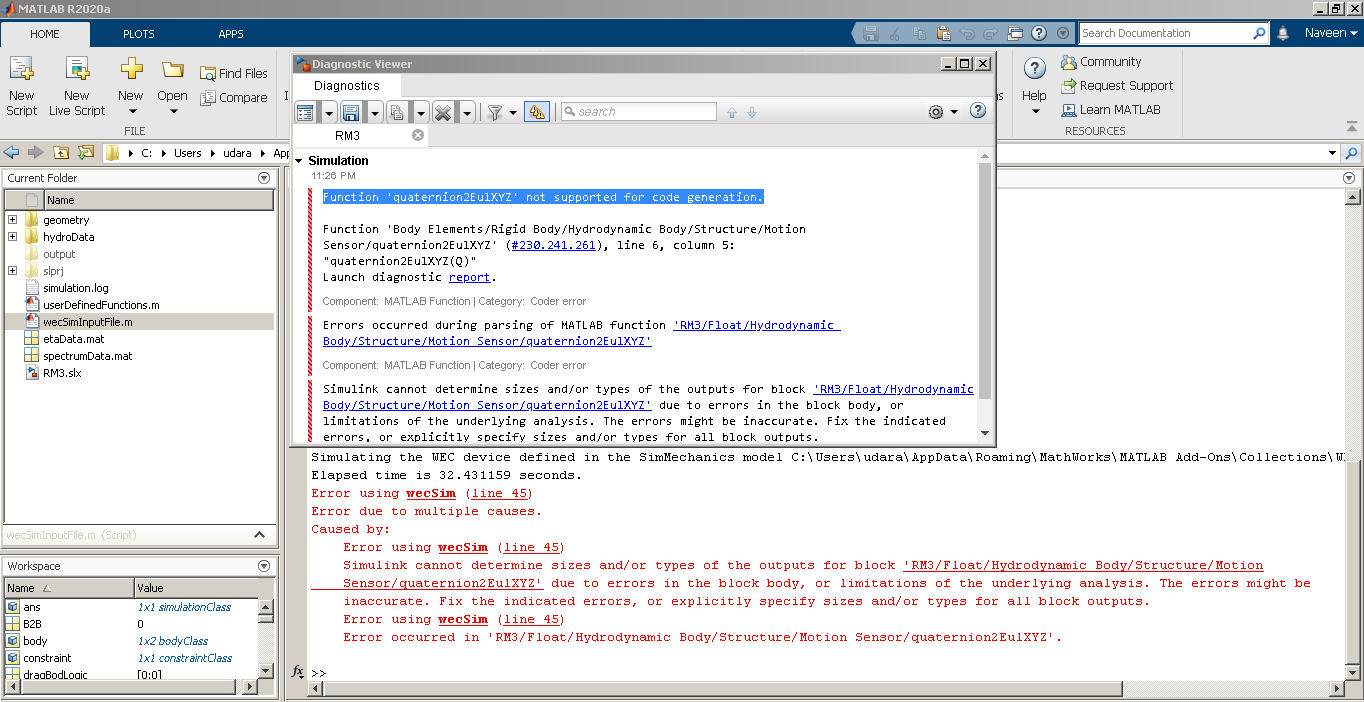The width and height of the screenshot is (1364, 702).
Task: Click the search magnifier beside address bar
Action: [1351, 153]
